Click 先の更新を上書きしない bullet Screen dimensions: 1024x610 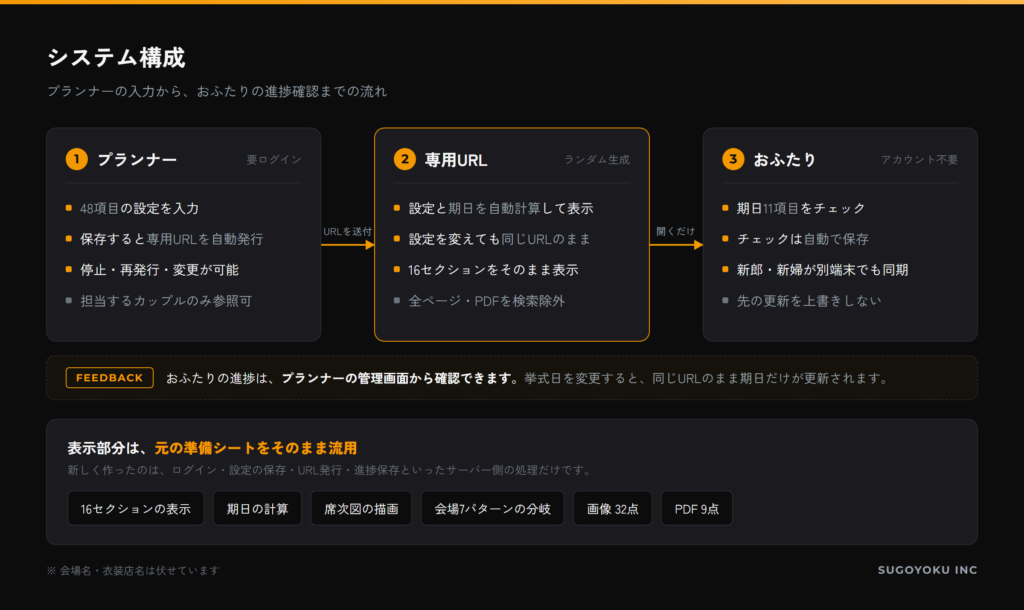808,300
